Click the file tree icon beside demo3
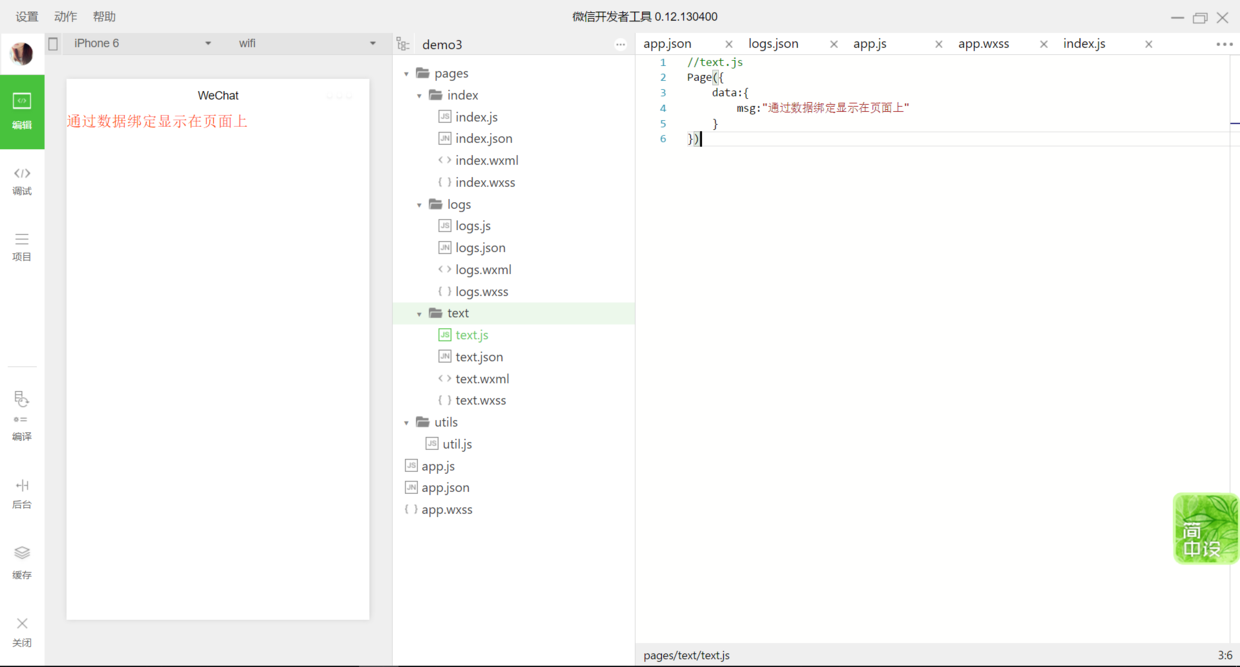This screenshot has width=1240, height=667. (x=403, y=44)
